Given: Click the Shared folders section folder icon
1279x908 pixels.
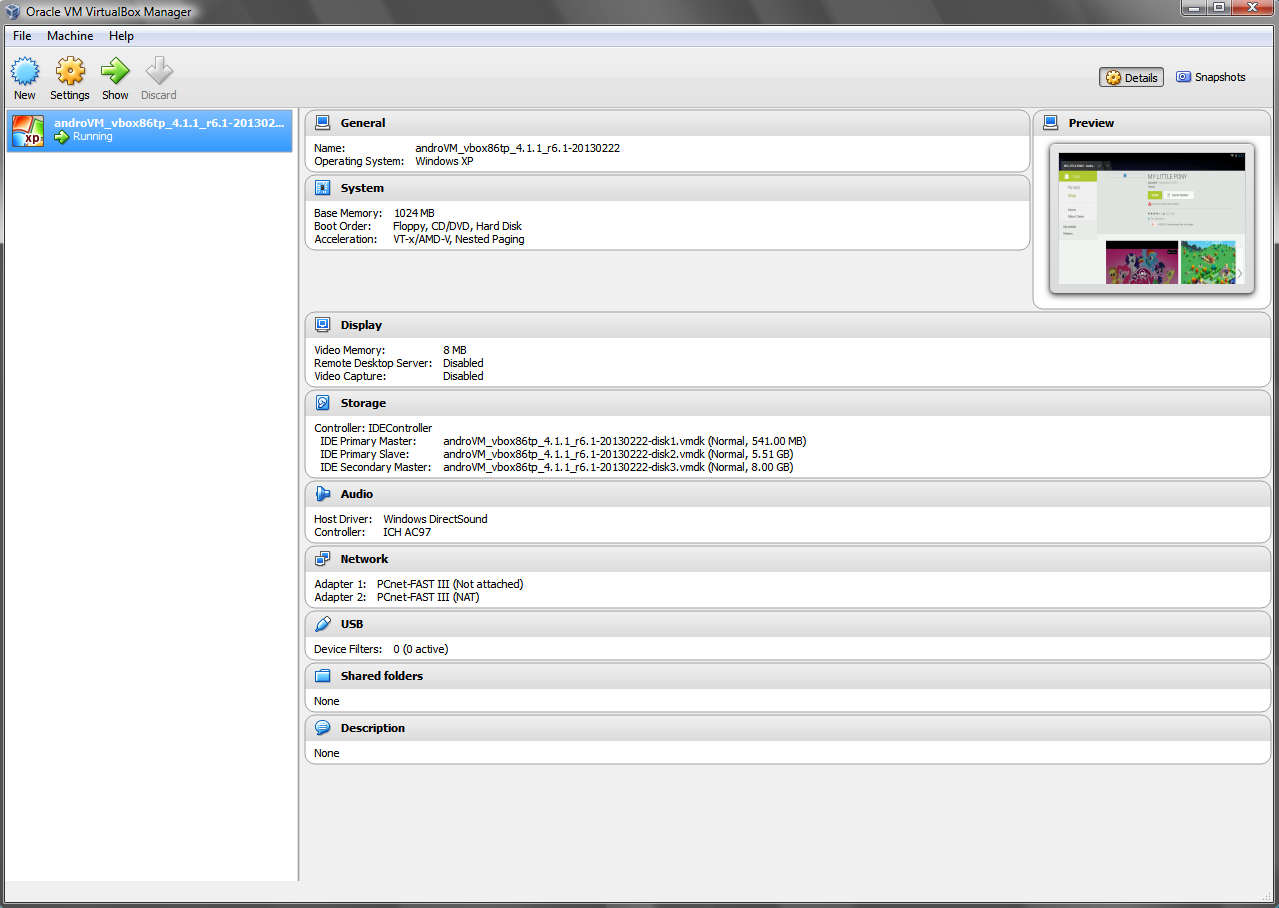Looking at the screenshot, I should 322,676.
